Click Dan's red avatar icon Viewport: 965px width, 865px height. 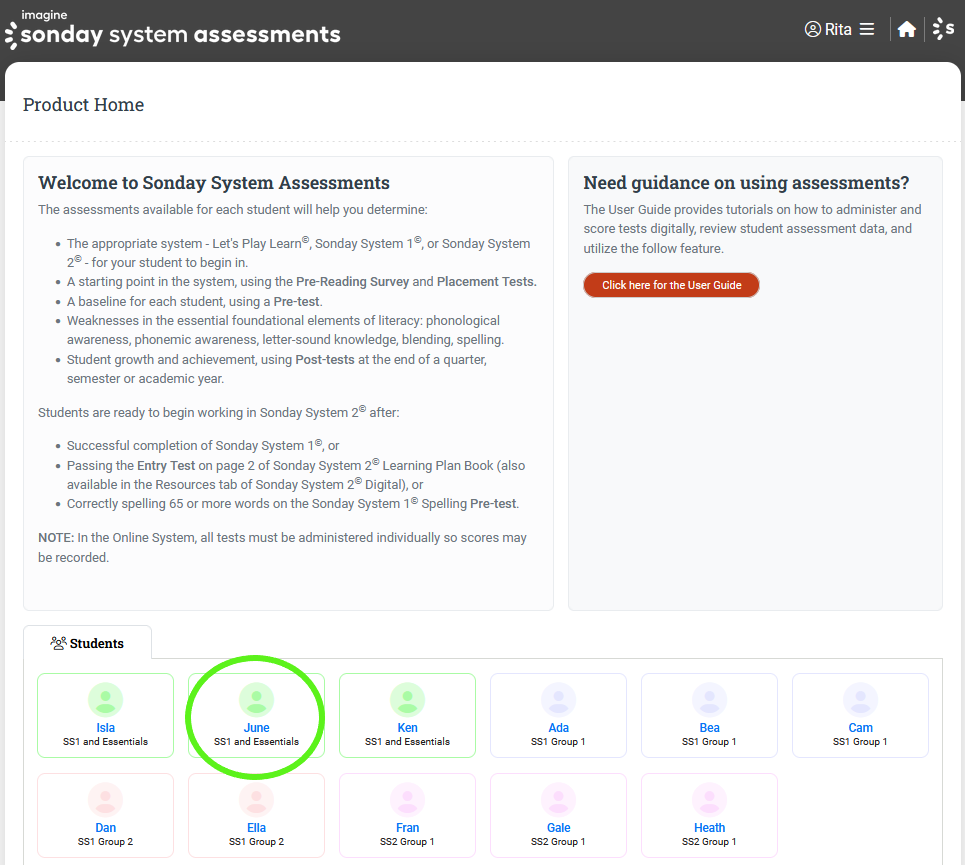[x=106, y=799]
